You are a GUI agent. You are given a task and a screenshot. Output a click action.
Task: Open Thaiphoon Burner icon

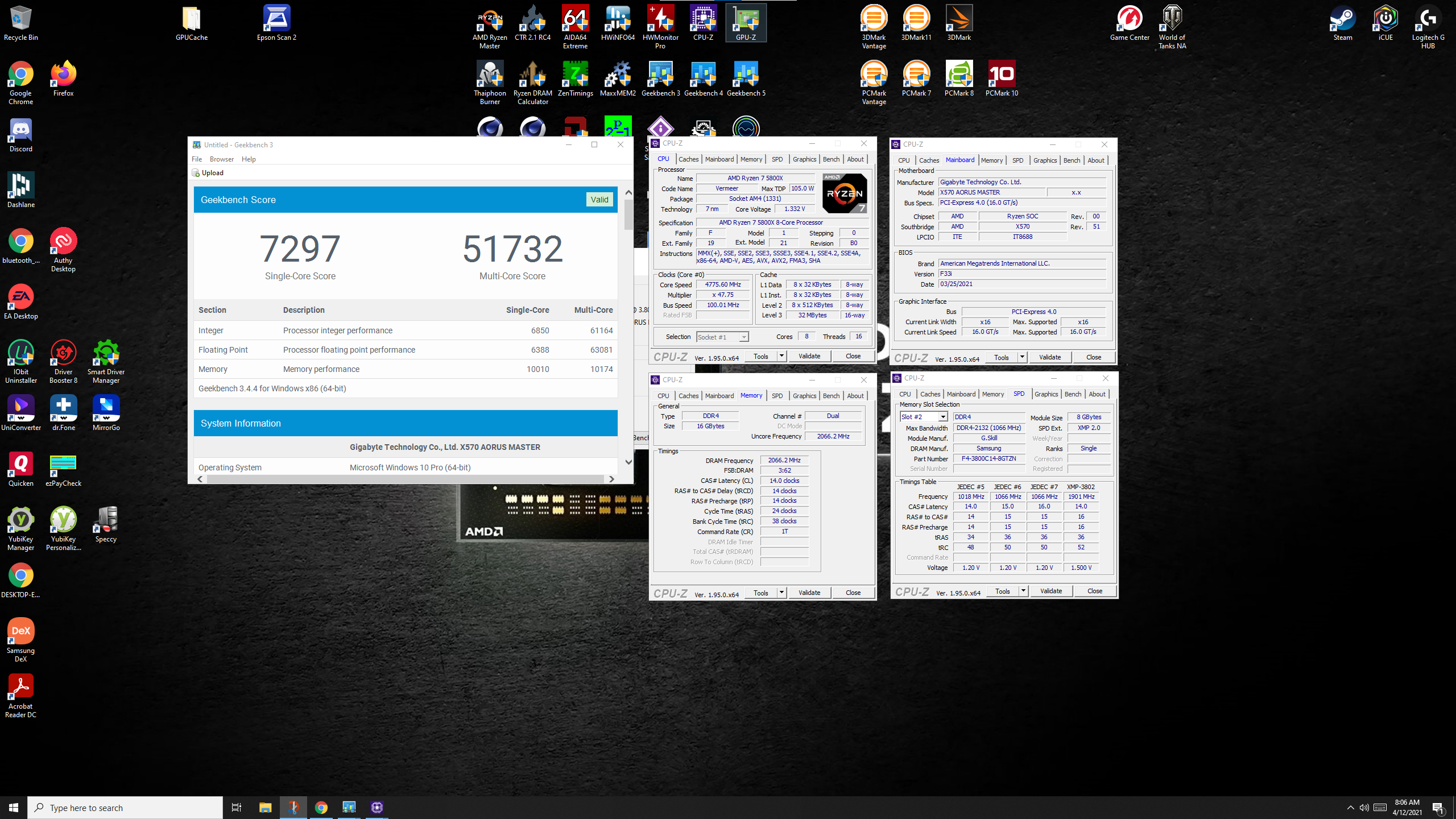(490, 83)
